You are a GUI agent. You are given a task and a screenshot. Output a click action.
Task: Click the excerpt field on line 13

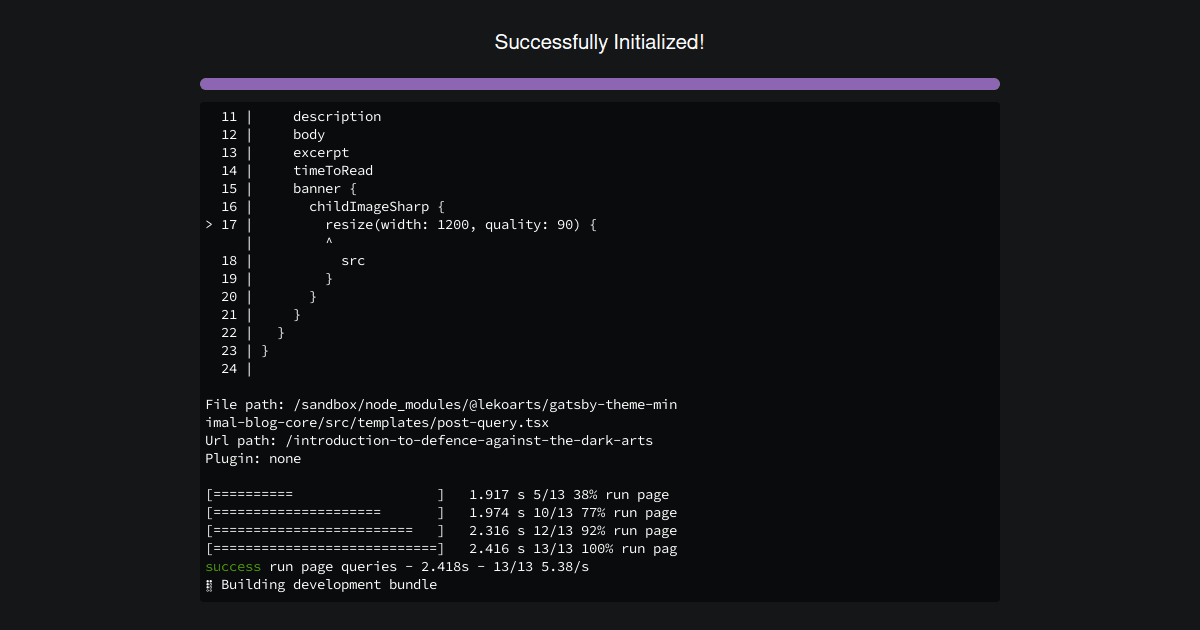click(x=321, y=152)
